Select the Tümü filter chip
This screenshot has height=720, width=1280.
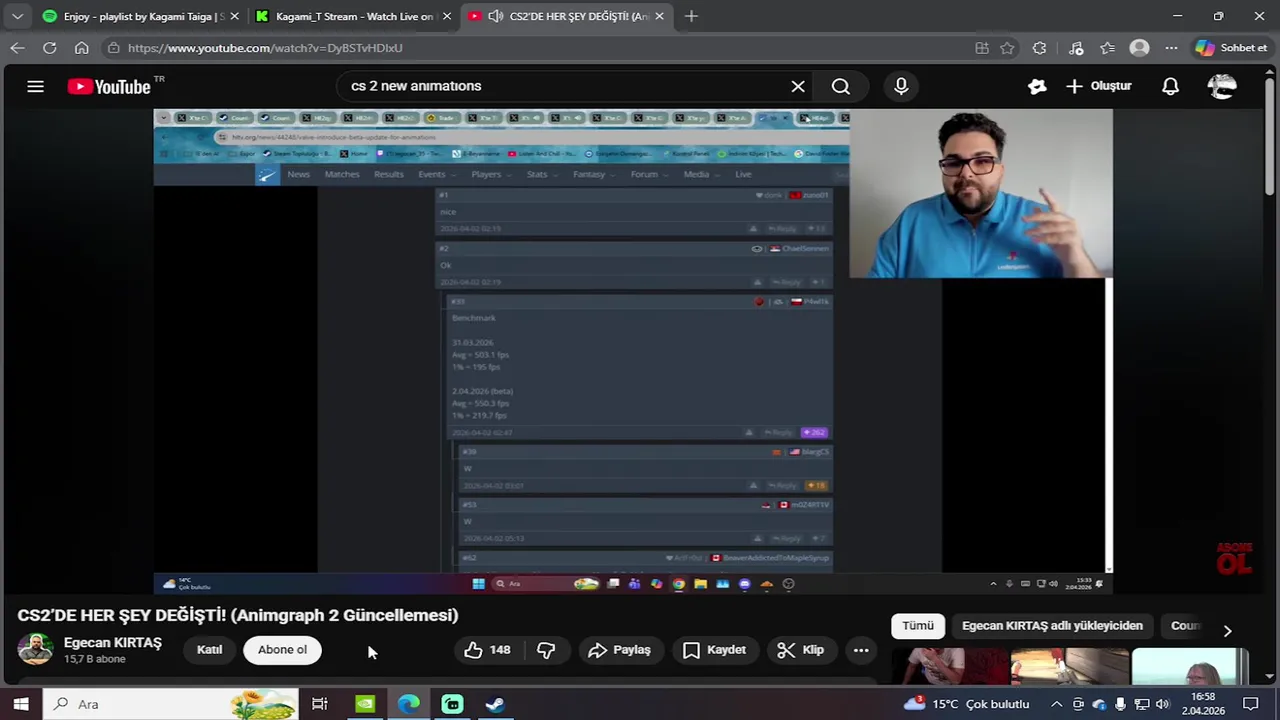pos(917,626)
